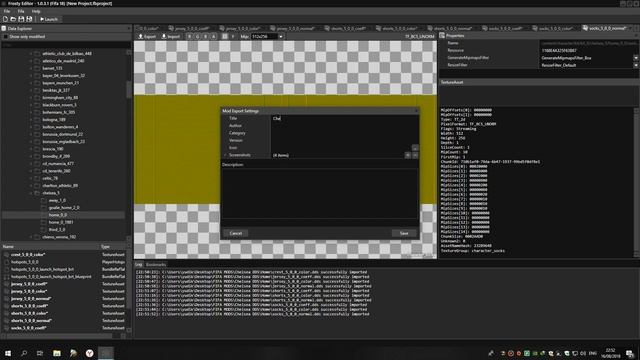Image resolution: width=640 pixels, height=360 pixels.
Task: Click the Version field in the dialog
Action: coord(345,140)
